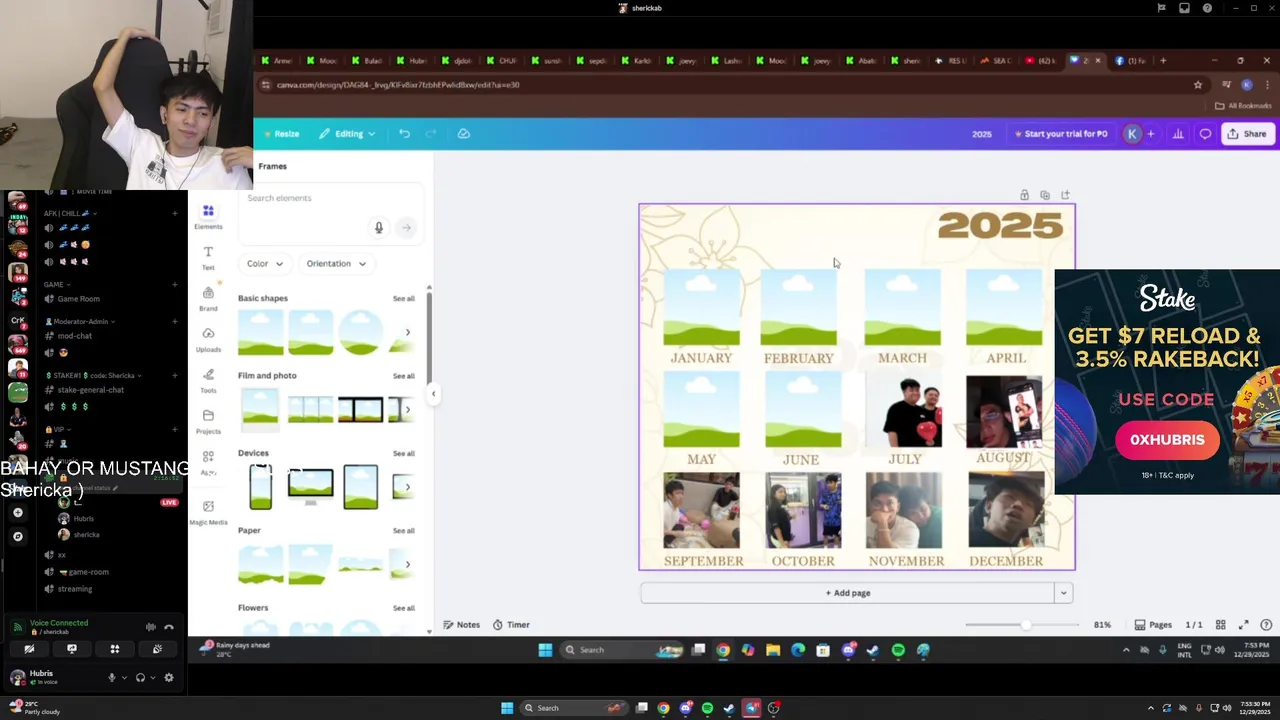The height and width of the screenshot is (720, 1280).
Task: Click the duplicate page icon above canvas
Action: [1045, 195]
